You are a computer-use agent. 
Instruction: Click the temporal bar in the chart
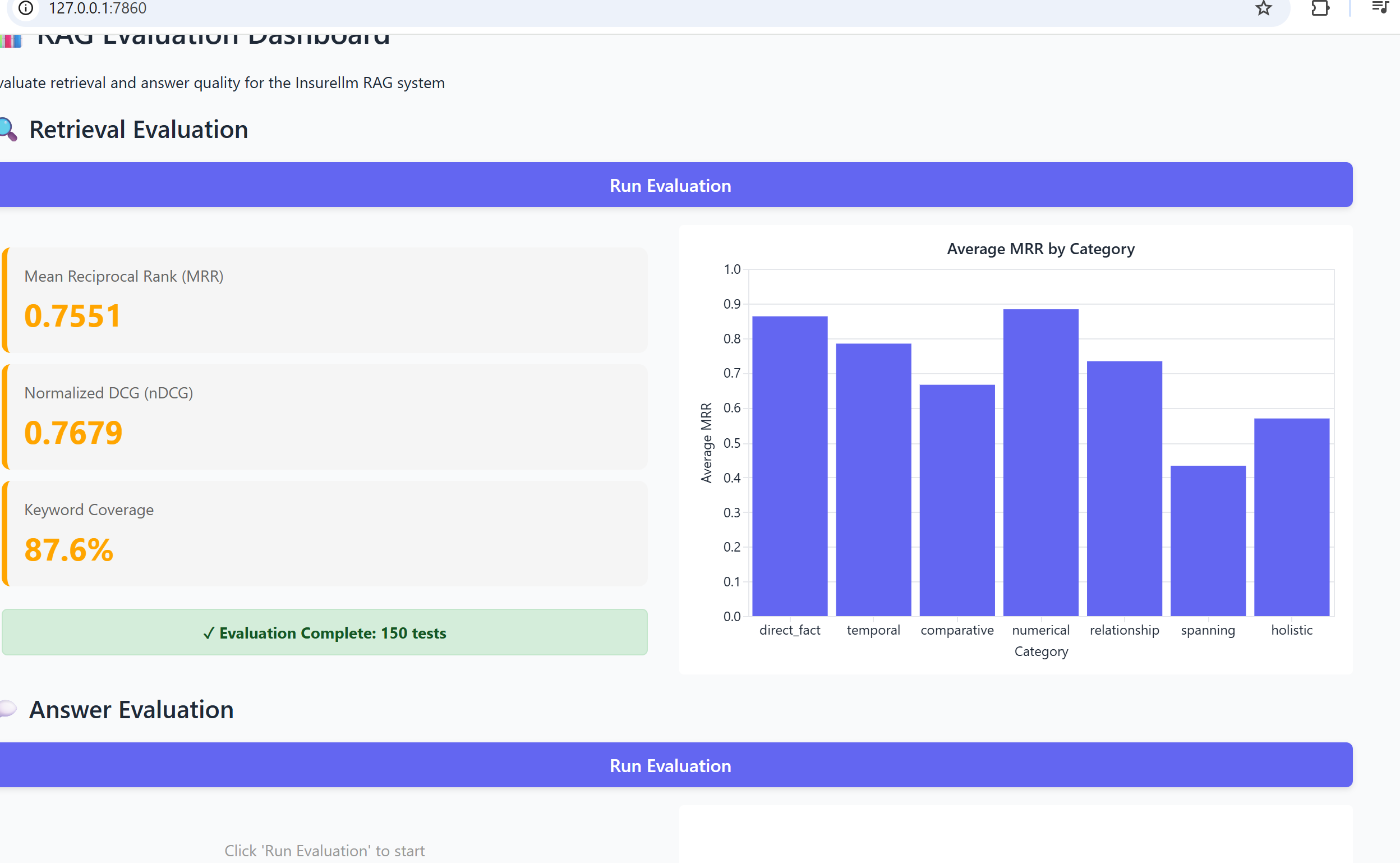point(873,480)
